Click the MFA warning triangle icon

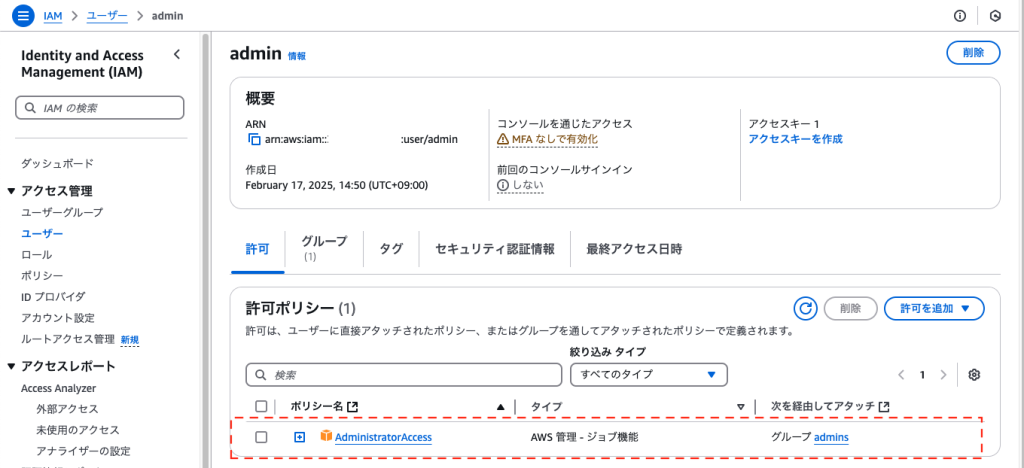[503, 139]
